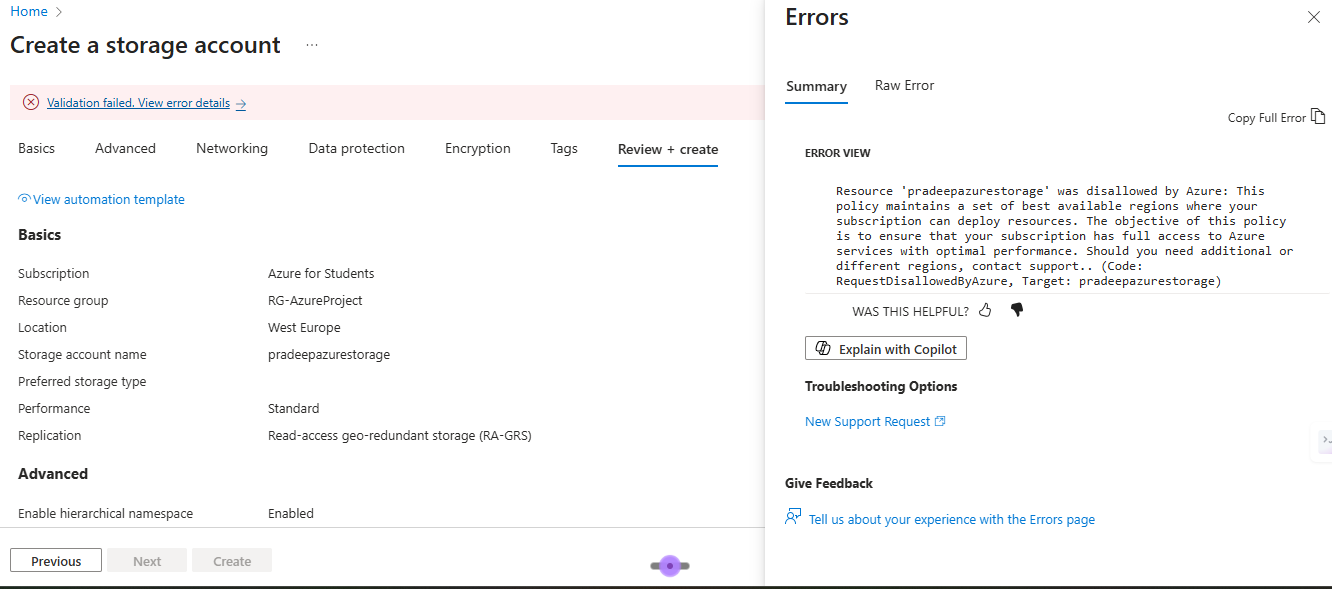The width and height of the screenshot is (1332, 589).
Task: Click Copy Full Error text
Action: tap(1266, 117)
